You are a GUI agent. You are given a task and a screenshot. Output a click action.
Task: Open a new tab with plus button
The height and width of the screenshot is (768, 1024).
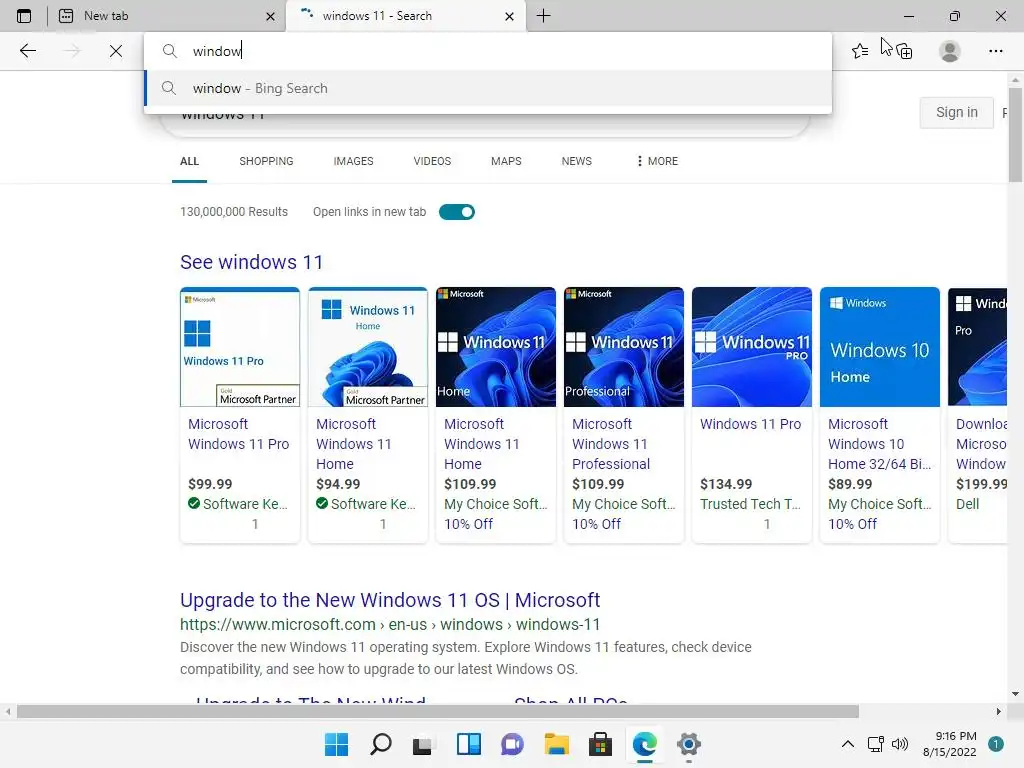(x=543, y=16)
